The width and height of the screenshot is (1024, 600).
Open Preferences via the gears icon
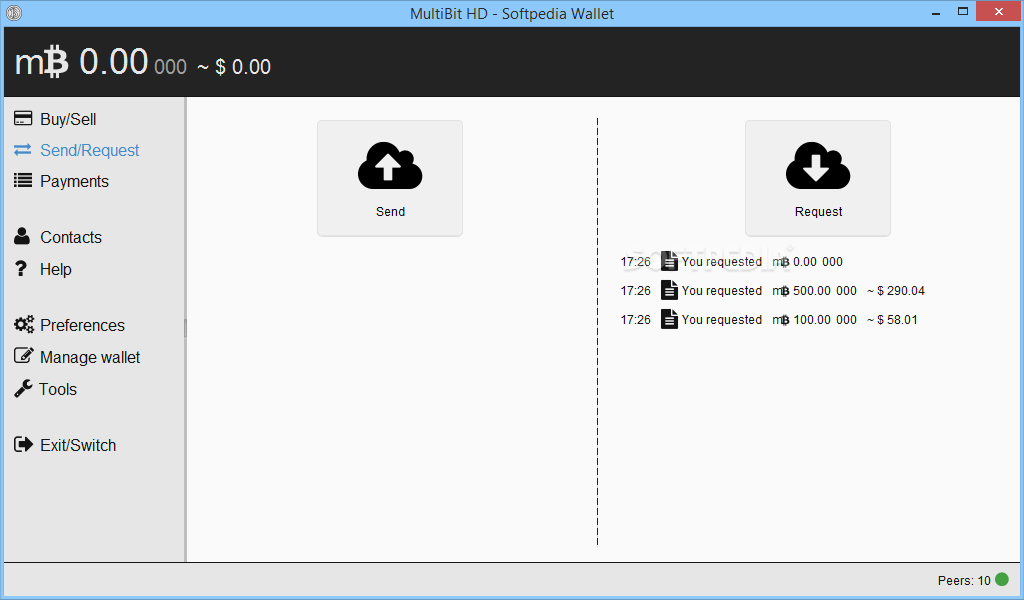point(22,324)
